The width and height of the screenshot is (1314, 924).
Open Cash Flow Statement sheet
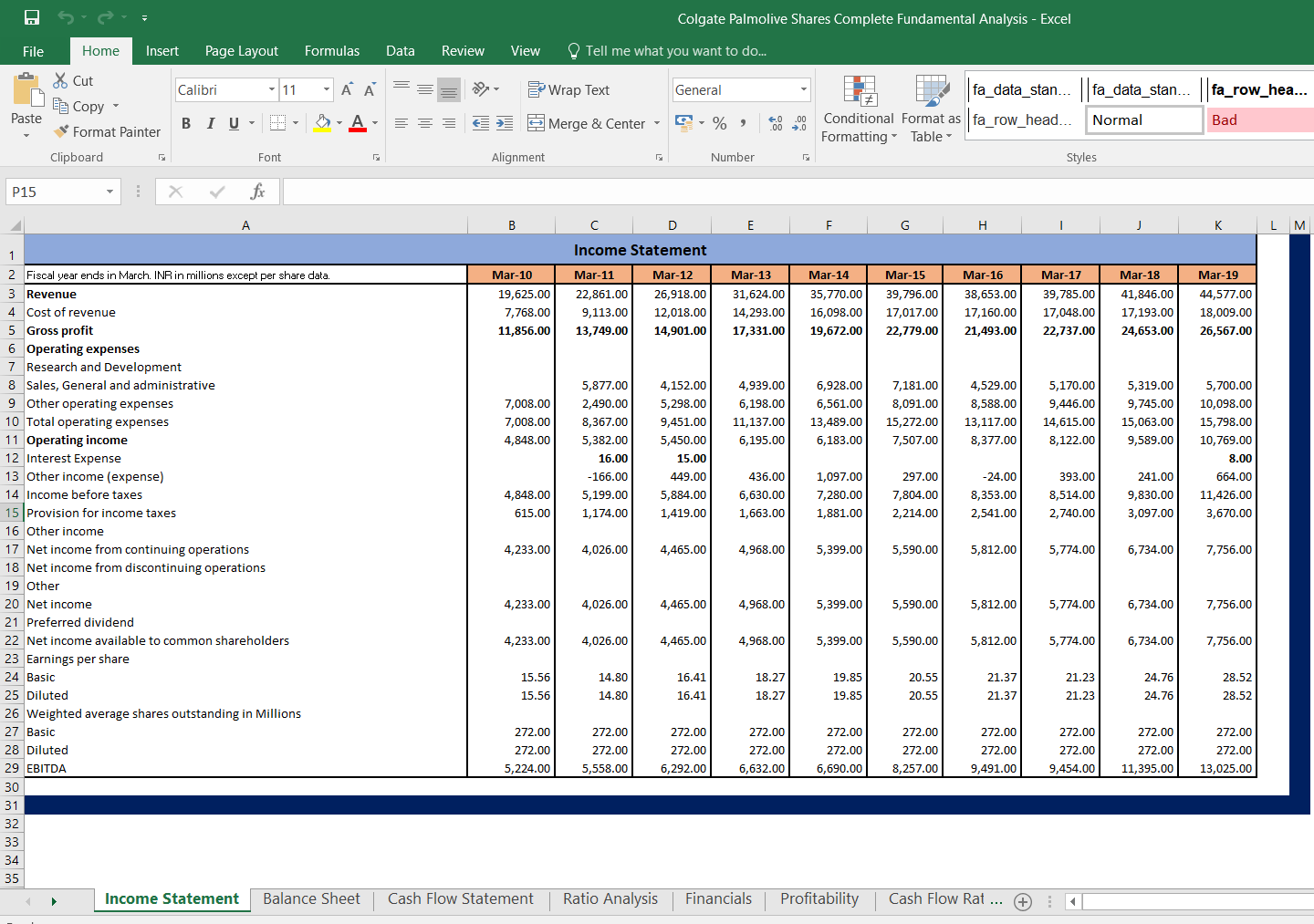tap(461, 899)
